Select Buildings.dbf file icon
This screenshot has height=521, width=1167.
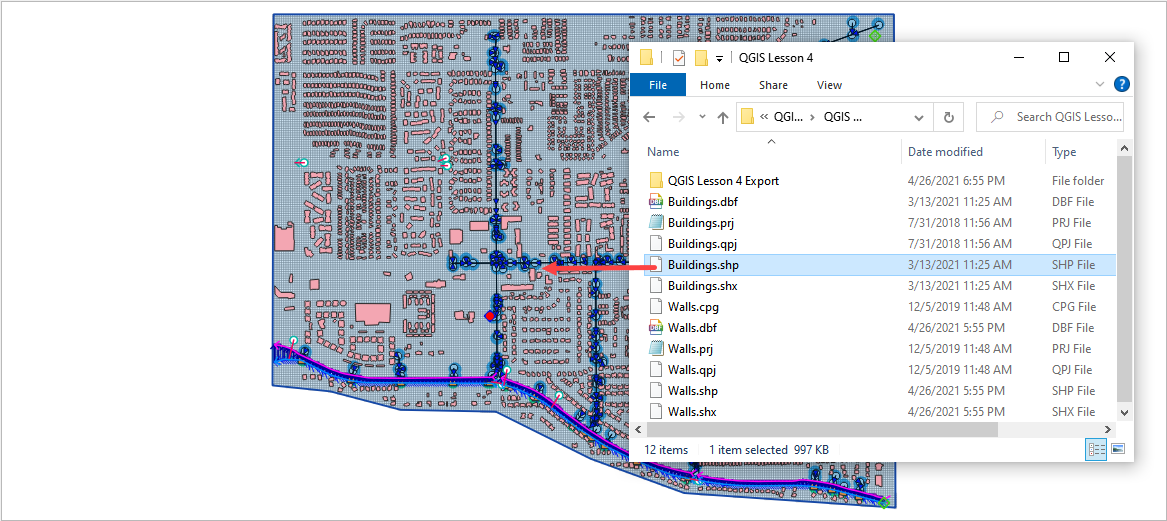coord(656,202)
